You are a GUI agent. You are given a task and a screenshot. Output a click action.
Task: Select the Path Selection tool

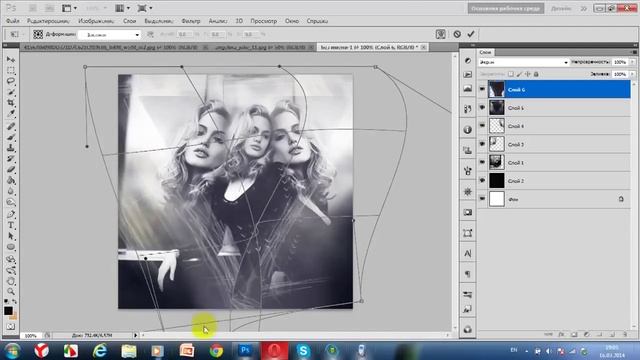[11, 236]
